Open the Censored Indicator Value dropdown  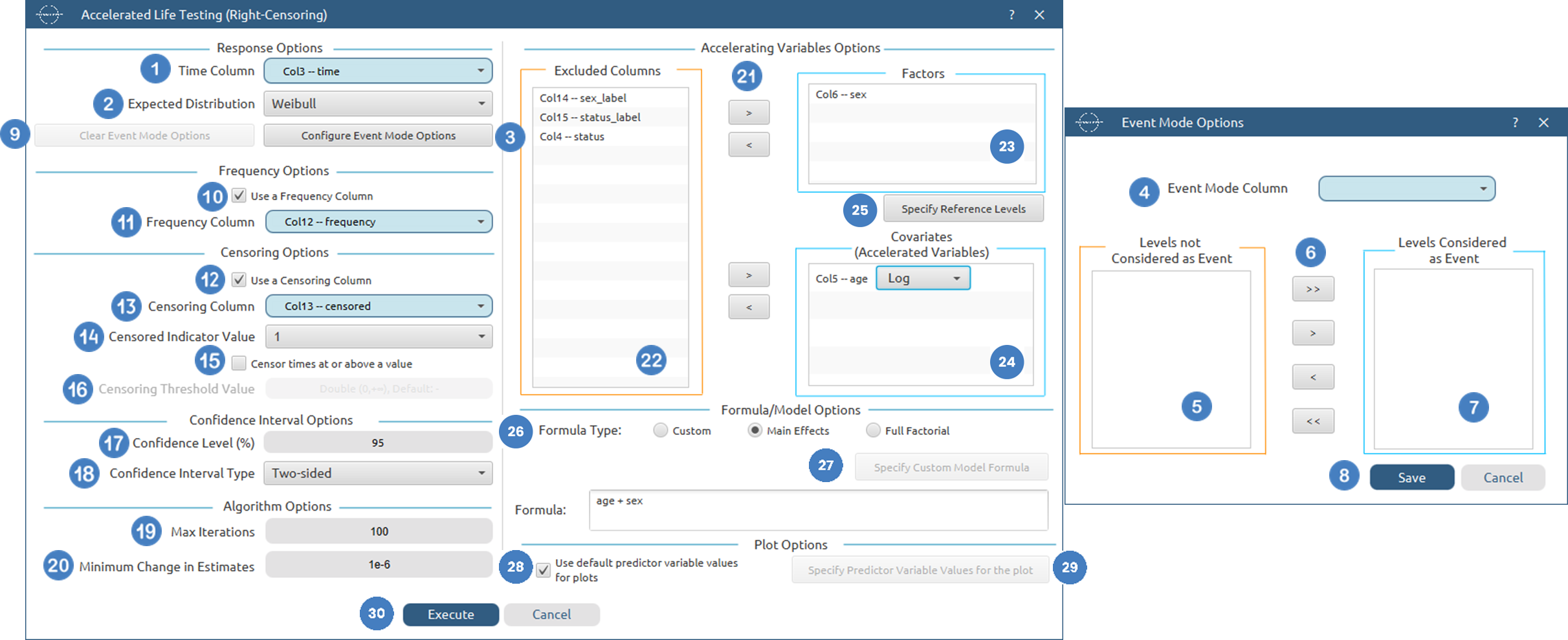click(x=379, y=337)
